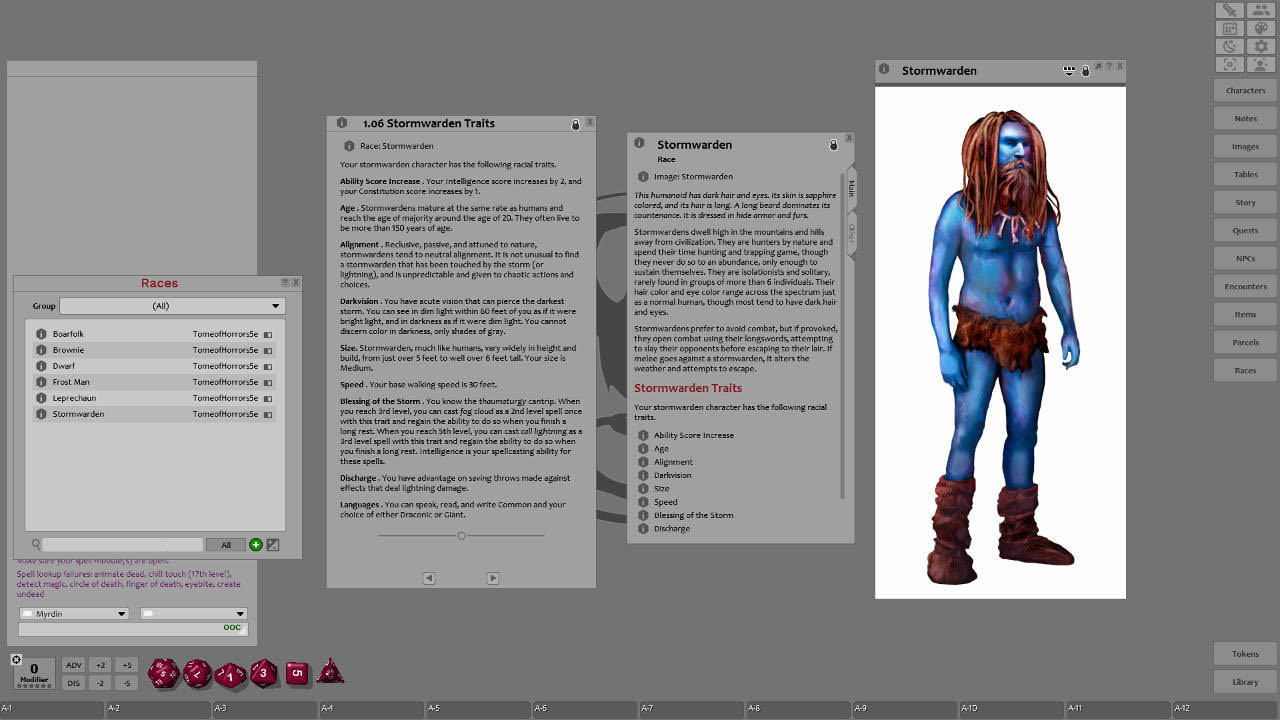The width and height of the screenshot is (1280, 720).
Task: Click the search input field in the Races window
Action: (120, 544)
